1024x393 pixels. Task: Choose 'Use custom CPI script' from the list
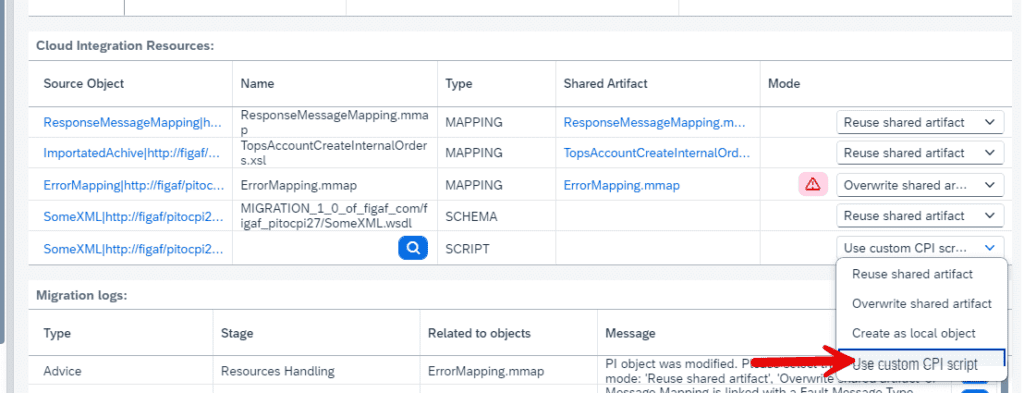[920, 364]
